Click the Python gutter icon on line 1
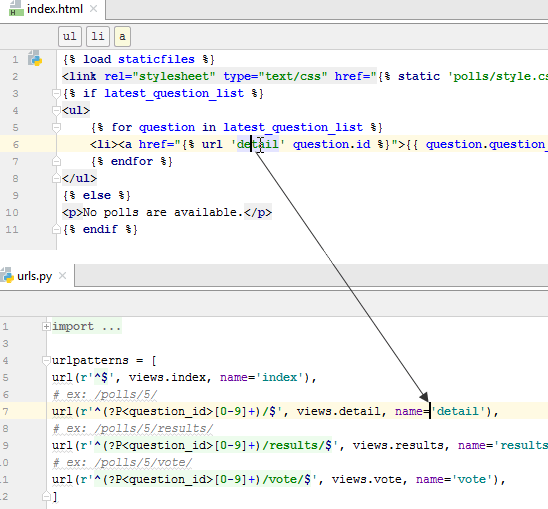 [35, 59]
